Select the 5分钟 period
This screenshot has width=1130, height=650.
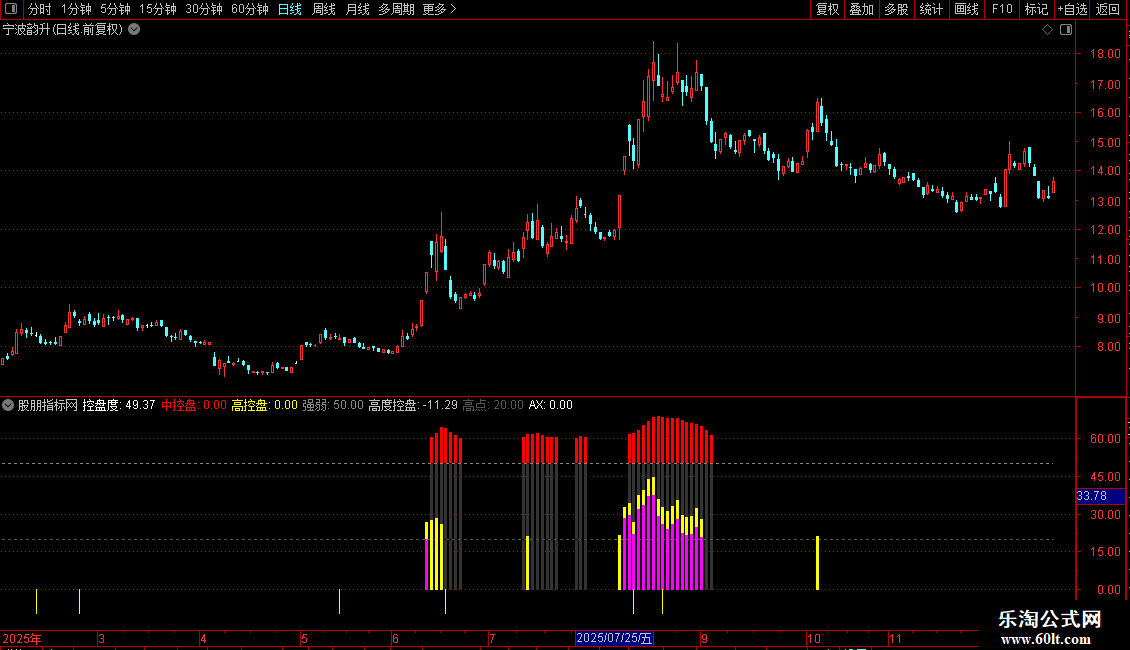click(x=115, y=9)
